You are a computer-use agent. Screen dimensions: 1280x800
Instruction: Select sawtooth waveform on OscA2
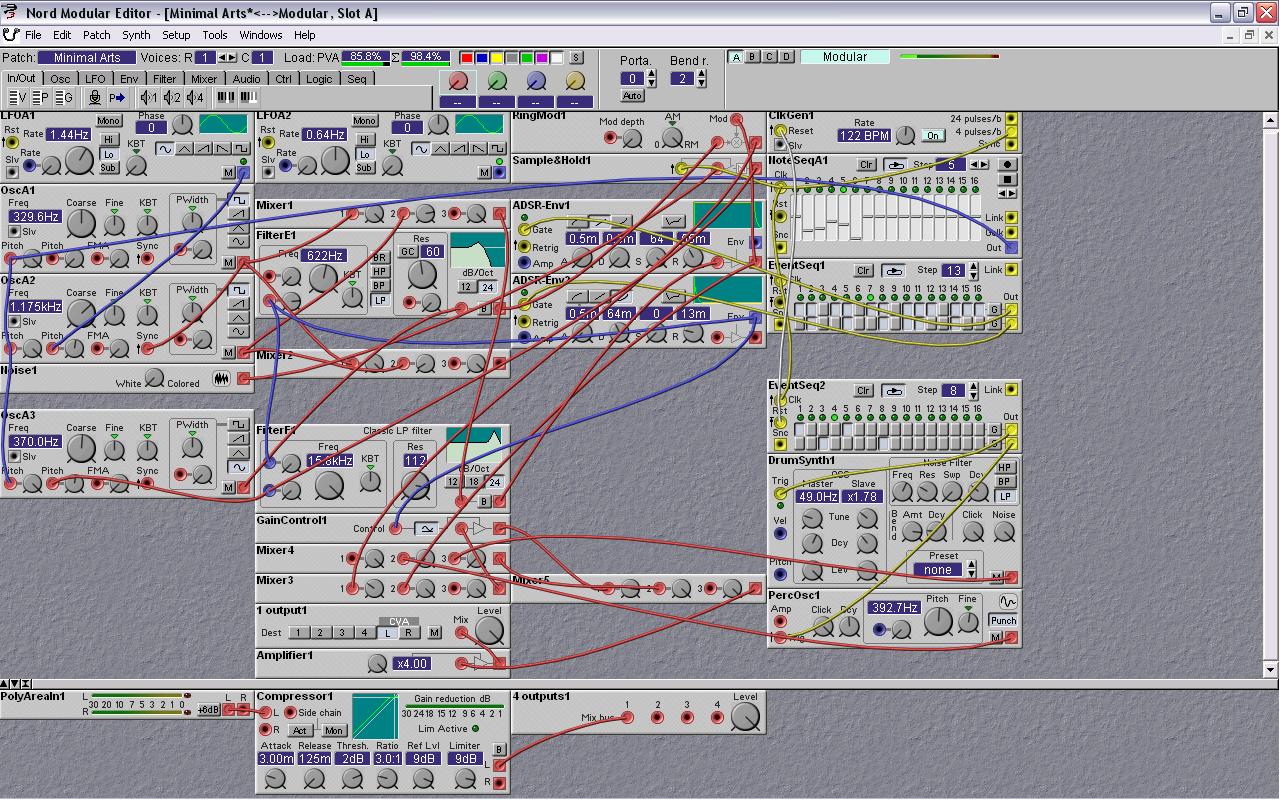[239, 304]
